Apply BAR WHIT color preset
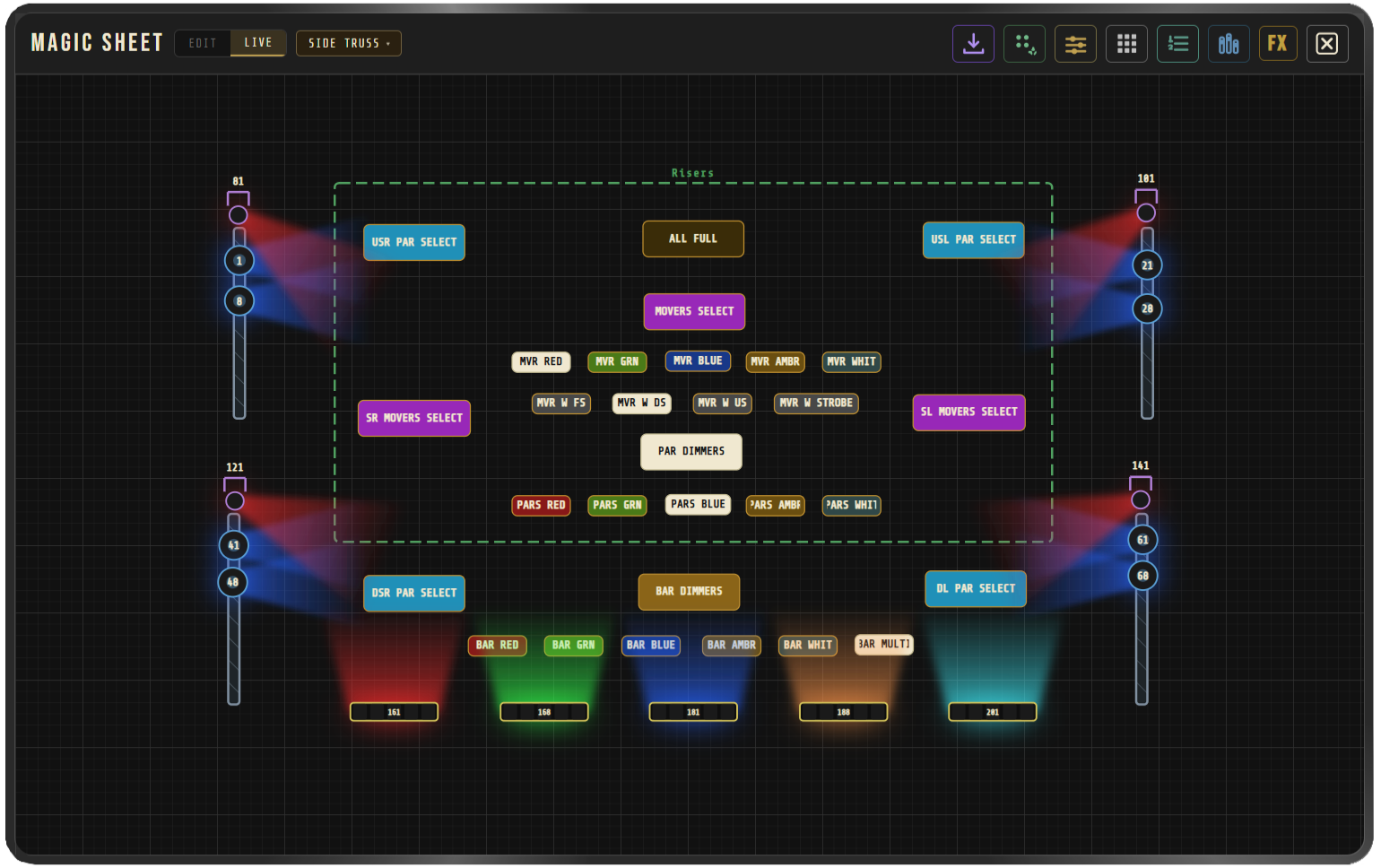 (808, 645)
